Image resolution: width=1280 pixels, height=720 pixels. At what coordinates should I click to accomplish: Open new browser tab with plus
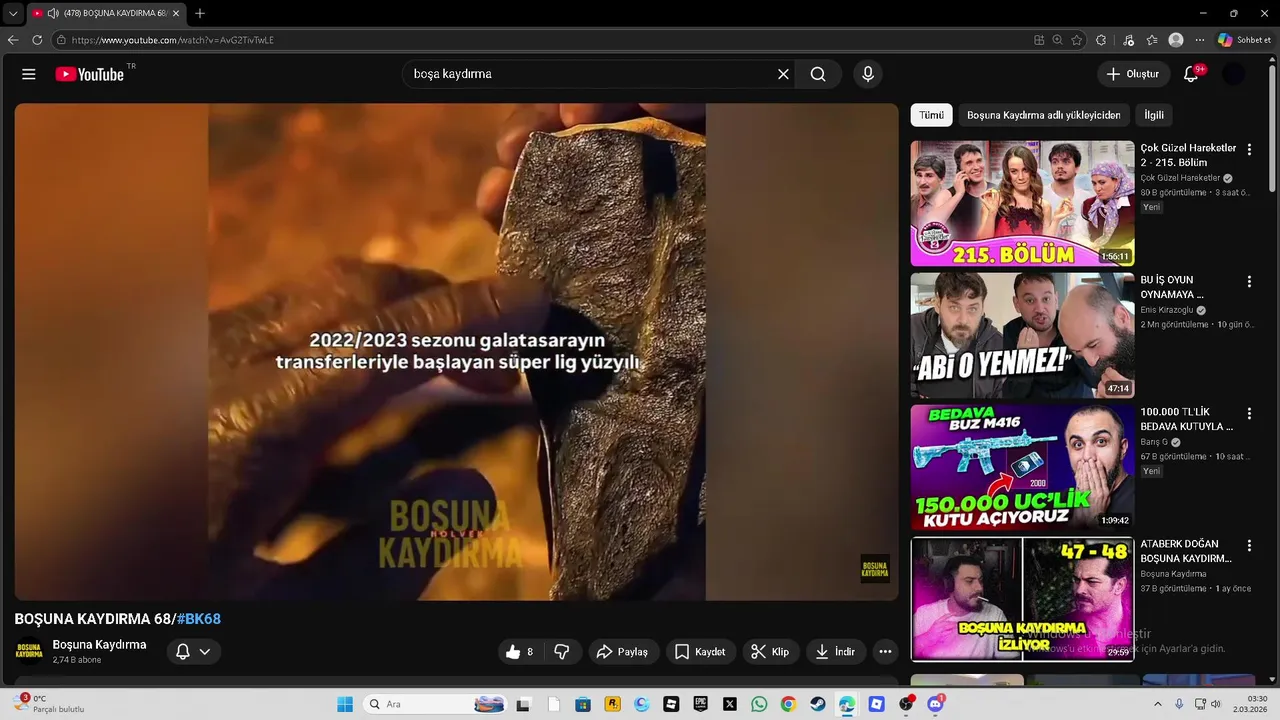click(200, 13)
